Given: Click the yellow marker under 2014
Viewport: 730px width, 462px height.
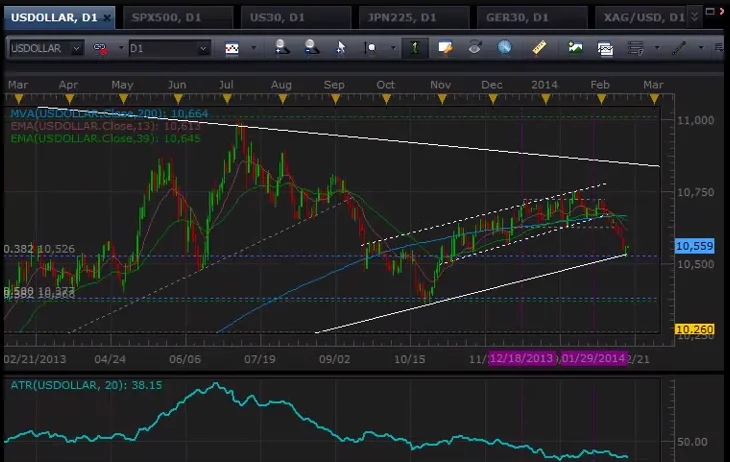Looking at the screenshot, I should point(546,99).
